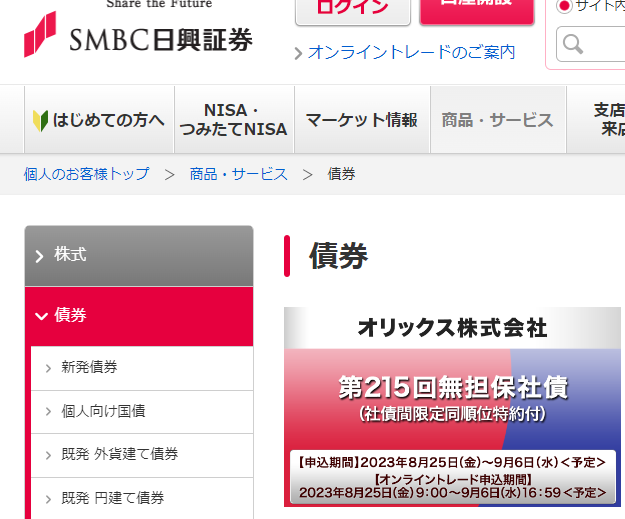Viewport: 625px width, 519px height.
Task: Open the 支店・来店 menu at right edge
Action: pos(596,120)
